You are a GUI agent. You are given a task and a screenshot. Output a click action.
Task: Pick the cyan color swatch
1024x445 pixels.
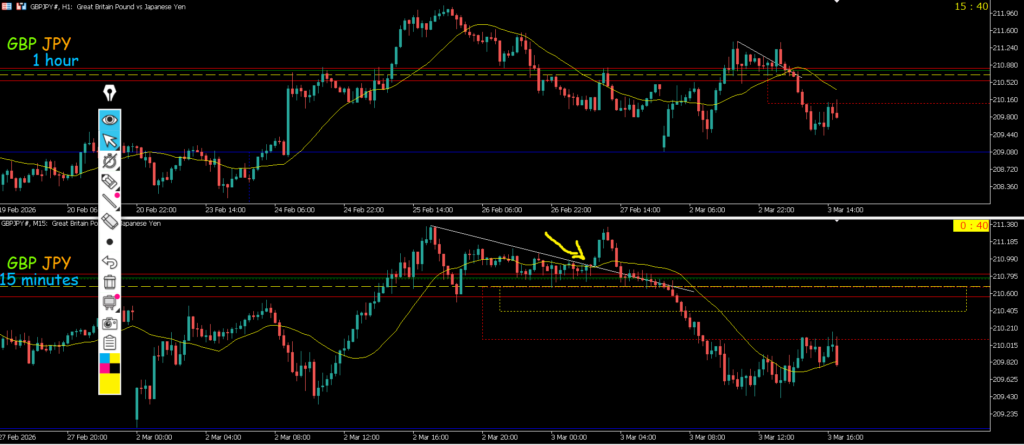click(x=104, y=359)
